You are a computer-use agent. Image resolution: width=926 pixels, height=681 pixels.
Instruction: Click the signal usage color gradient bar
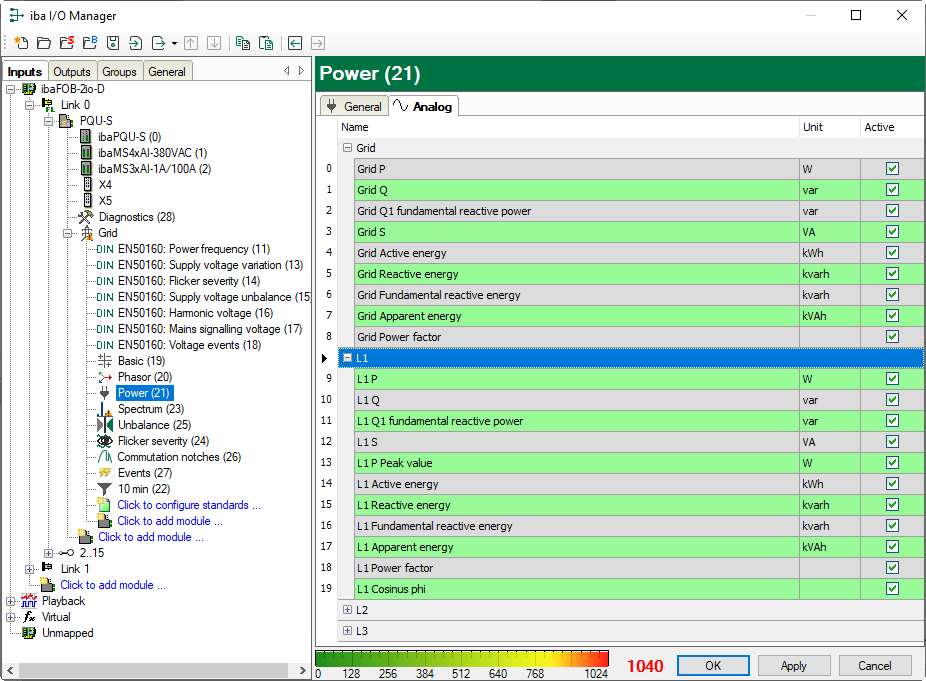coord(461,659)
